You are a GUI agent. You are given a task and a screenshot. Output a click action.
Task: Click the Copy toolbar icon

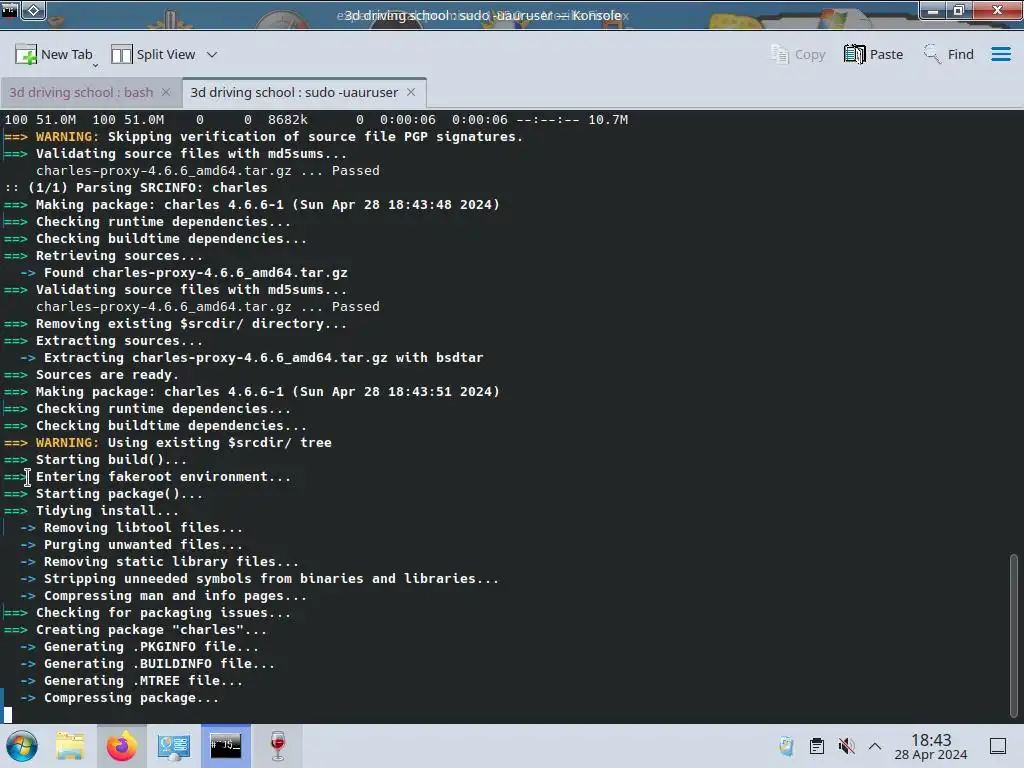(x=798, y=55)
